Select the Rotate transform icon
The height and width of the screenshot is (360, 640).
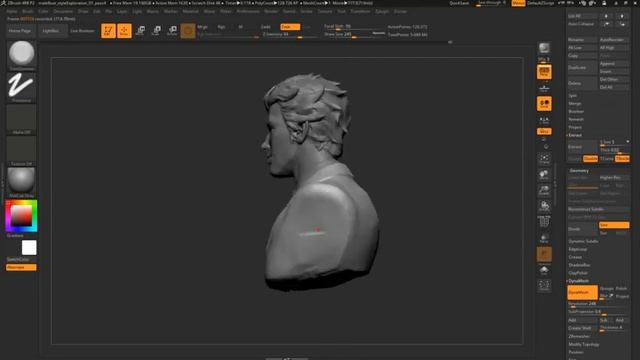[172, 31]
